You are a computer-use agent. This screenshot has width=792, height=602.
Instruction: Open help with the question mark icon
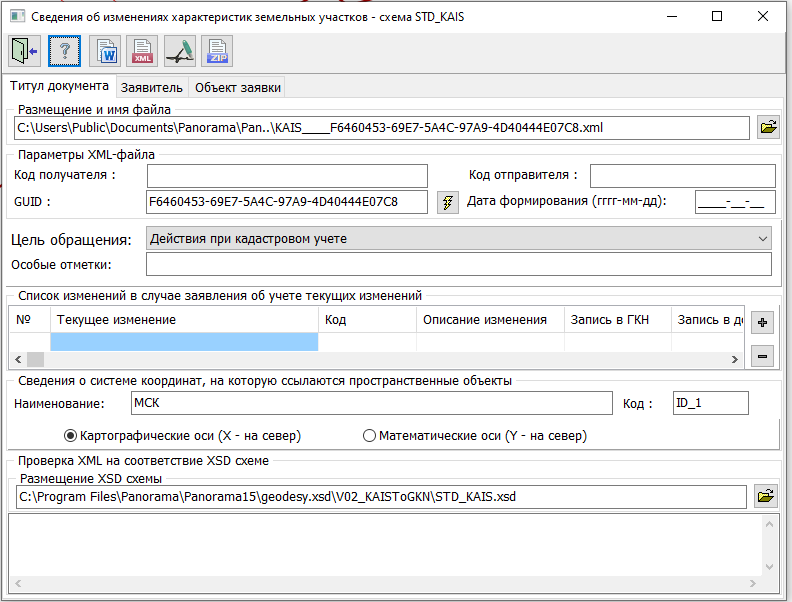pos(64,51)
